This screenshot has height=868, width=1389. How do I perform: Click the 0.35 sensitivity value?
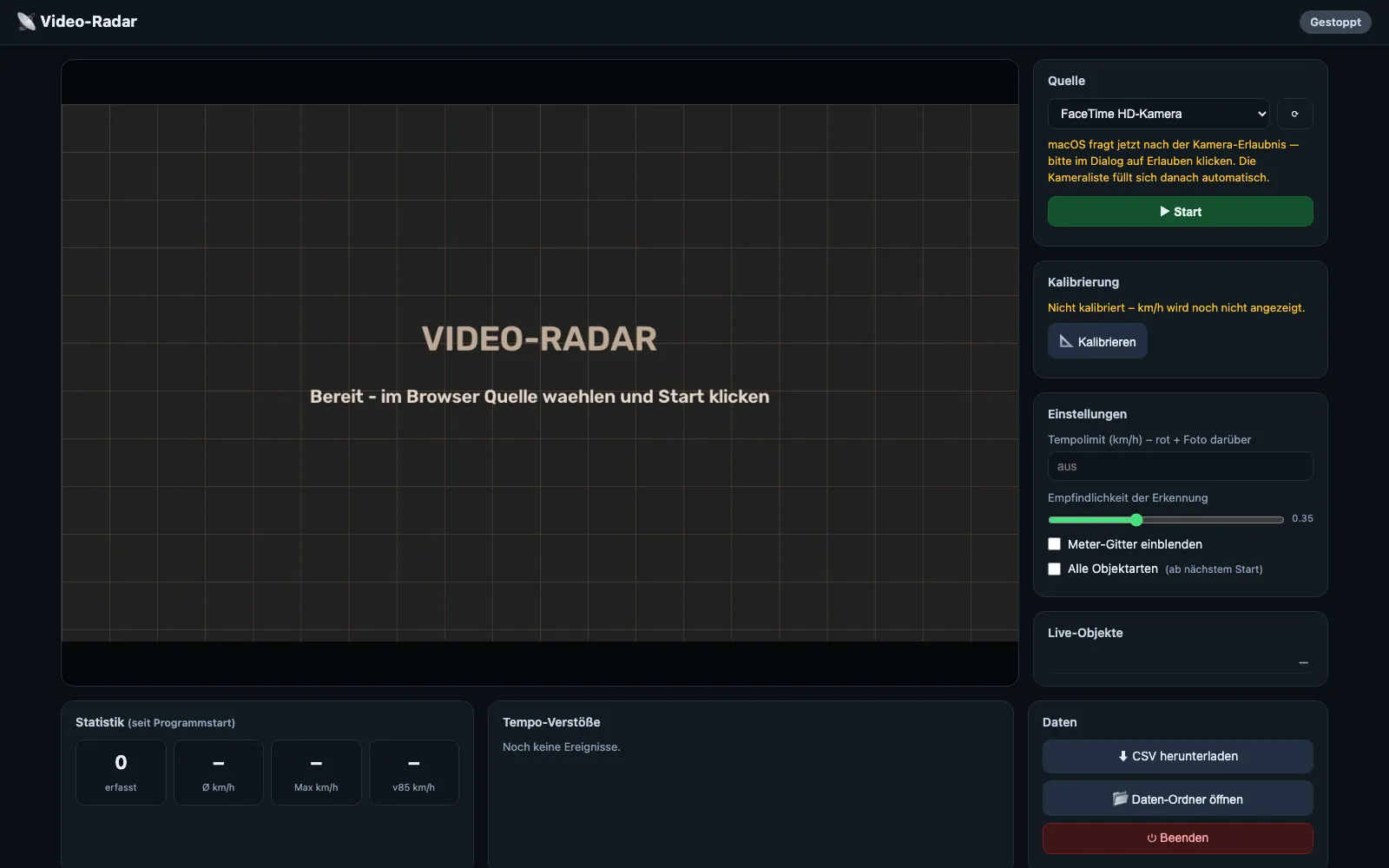1302,519
